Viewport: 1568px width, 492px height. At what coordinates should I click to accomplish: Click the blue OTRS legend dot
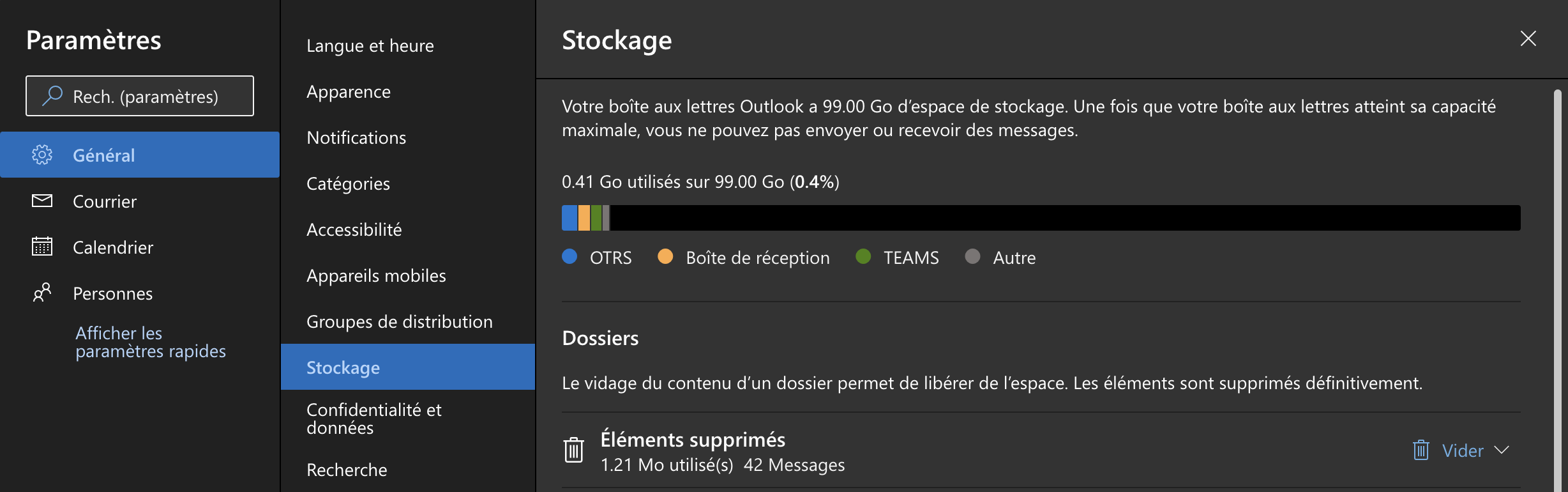569,257
